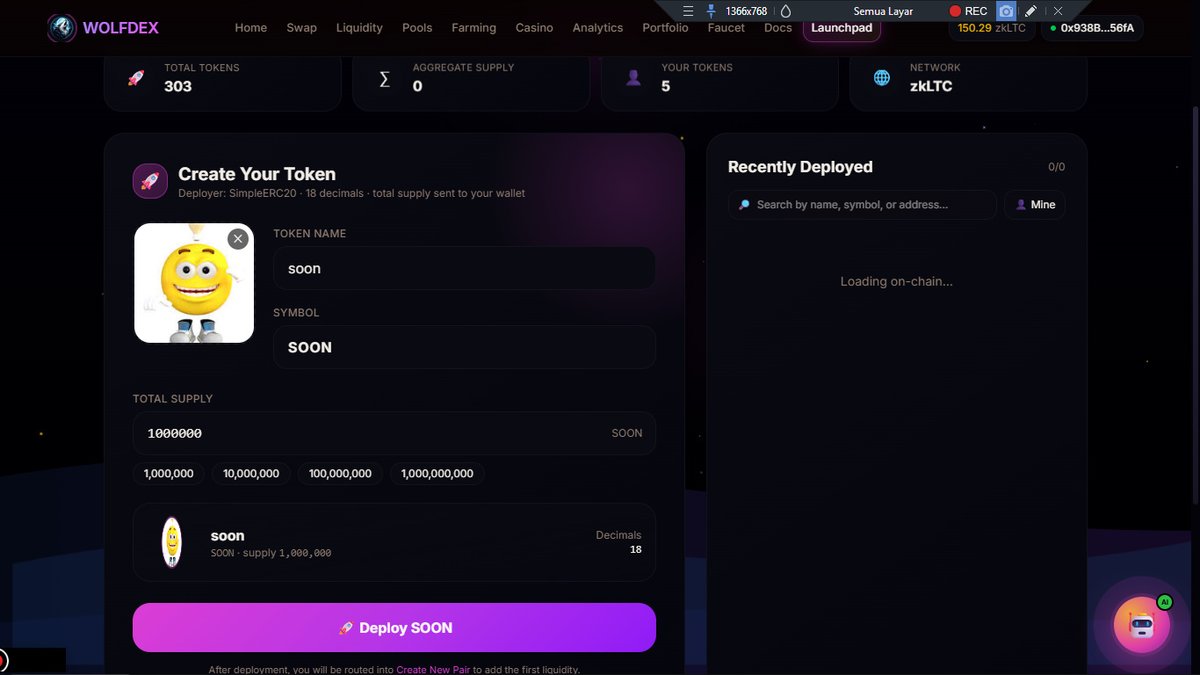Click the recorder hamburger menu icon
Screen dimensions: 1200x675
(688, 11)
